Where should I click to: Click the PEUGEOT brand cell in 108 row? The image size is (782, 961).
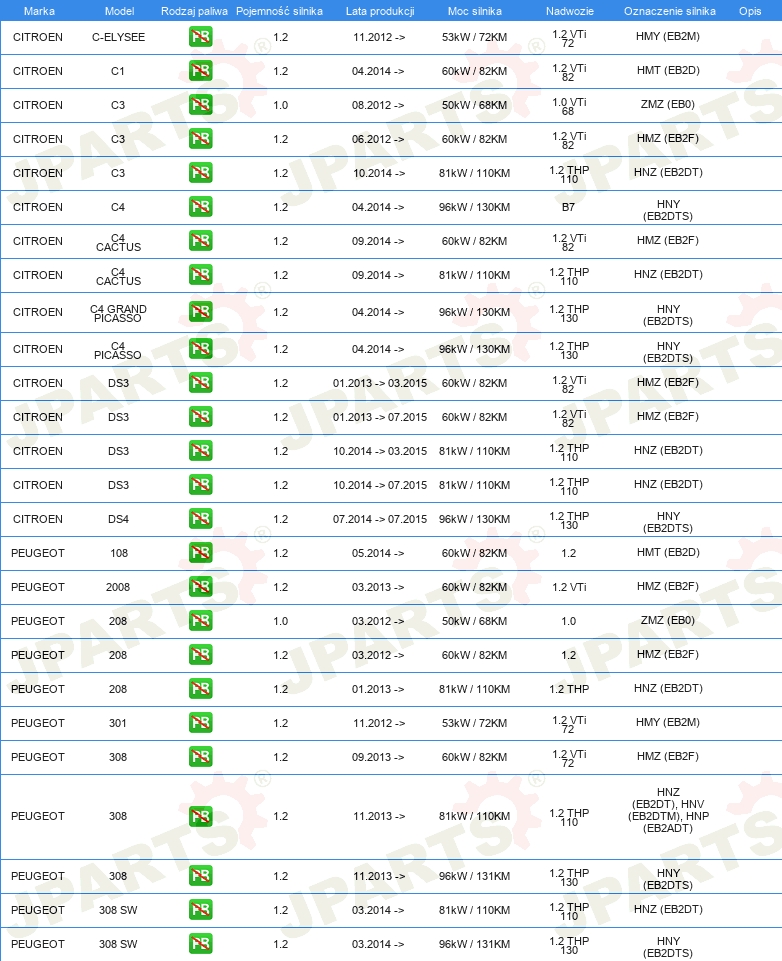coord(38,553)
